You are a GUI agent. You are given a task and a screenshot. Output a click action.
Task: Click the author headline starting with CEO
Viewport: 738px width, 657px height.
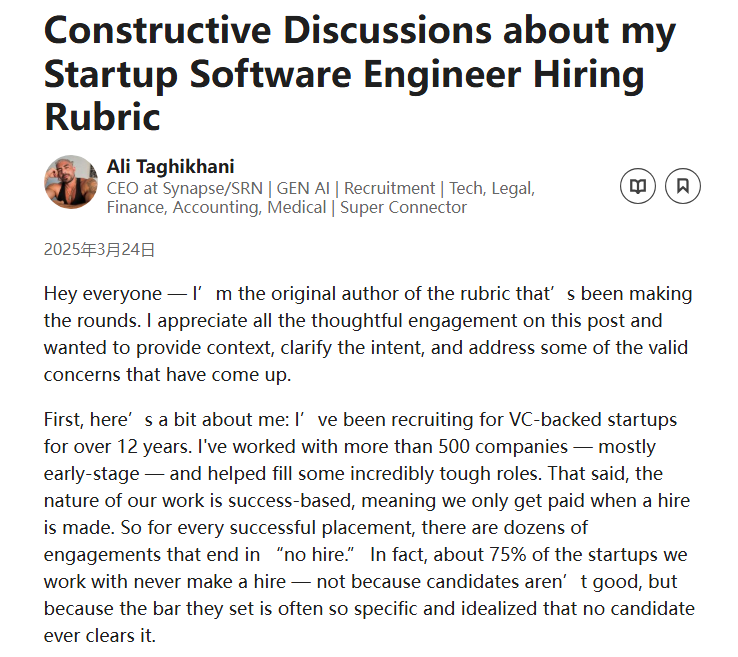321,198
